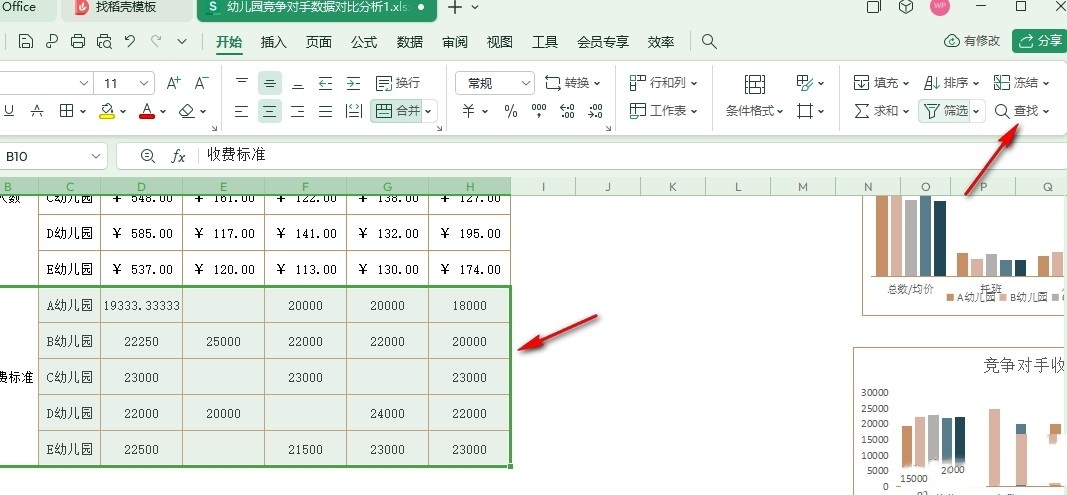This screenshot has width=1067, height=495.
Task: Open Print Preview from quick access toolbar
Action: (x=104, y=42)
